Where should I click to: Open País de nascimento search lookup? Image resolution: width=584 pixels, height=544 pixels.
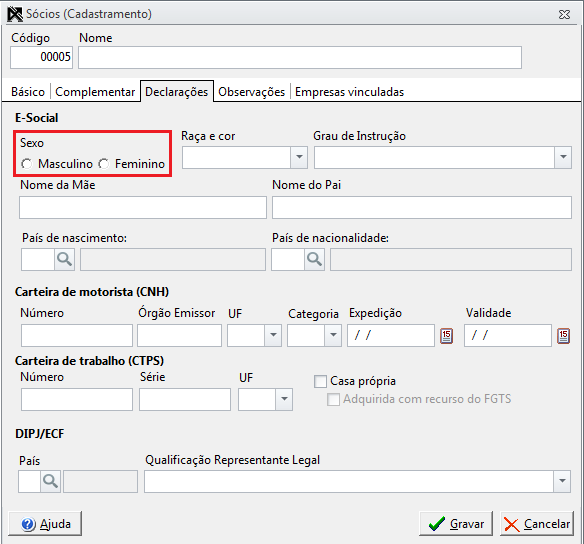point(64,260)
